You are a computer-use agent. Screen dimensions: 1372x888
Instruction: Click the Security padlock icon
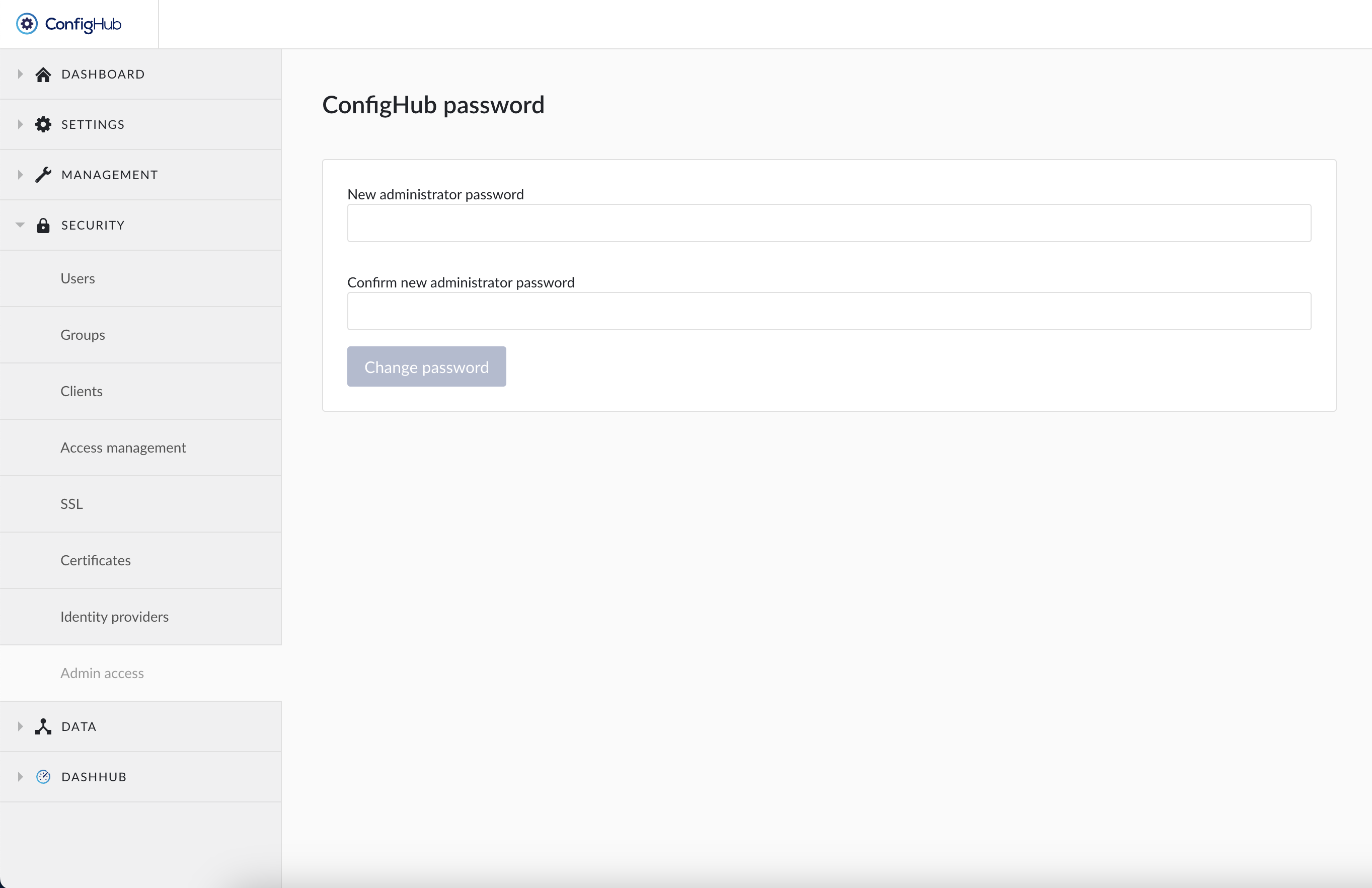pyautogui.click(x=43, y=225)
